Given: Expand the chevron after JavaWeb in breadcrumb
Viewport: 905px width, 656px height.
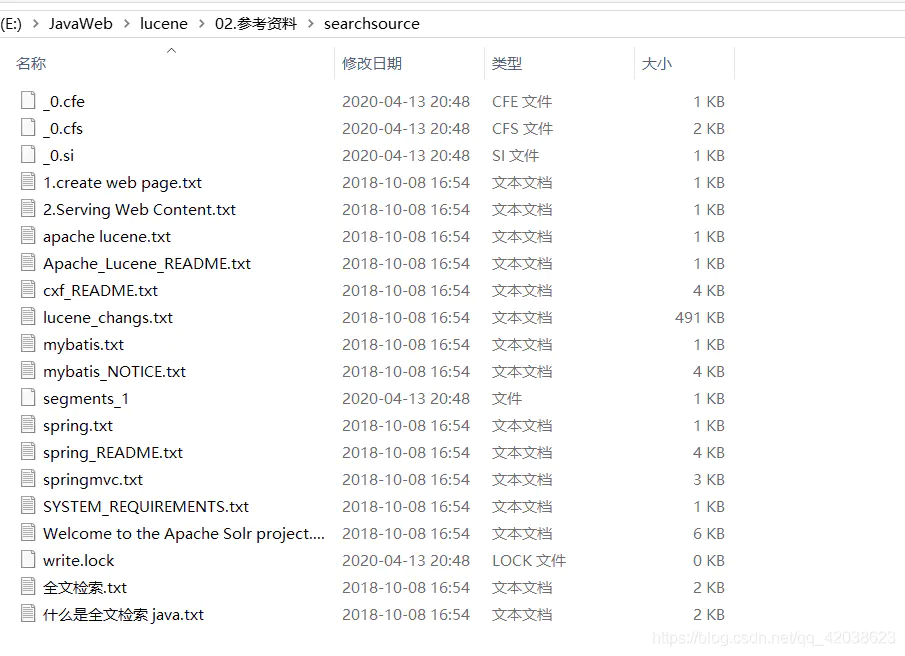Looking at the screenshot, I should point(126,24).
